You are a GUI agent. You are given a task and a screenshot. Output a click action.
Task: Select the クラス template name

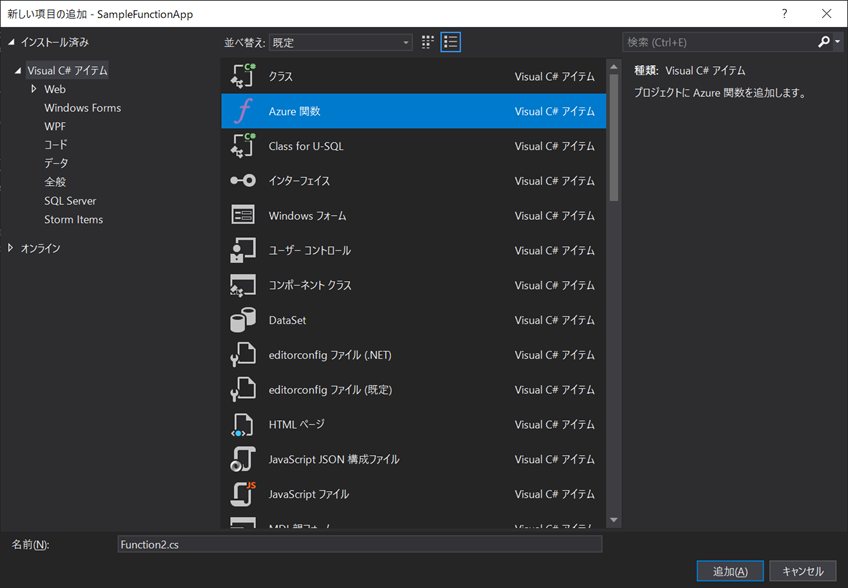281,76
